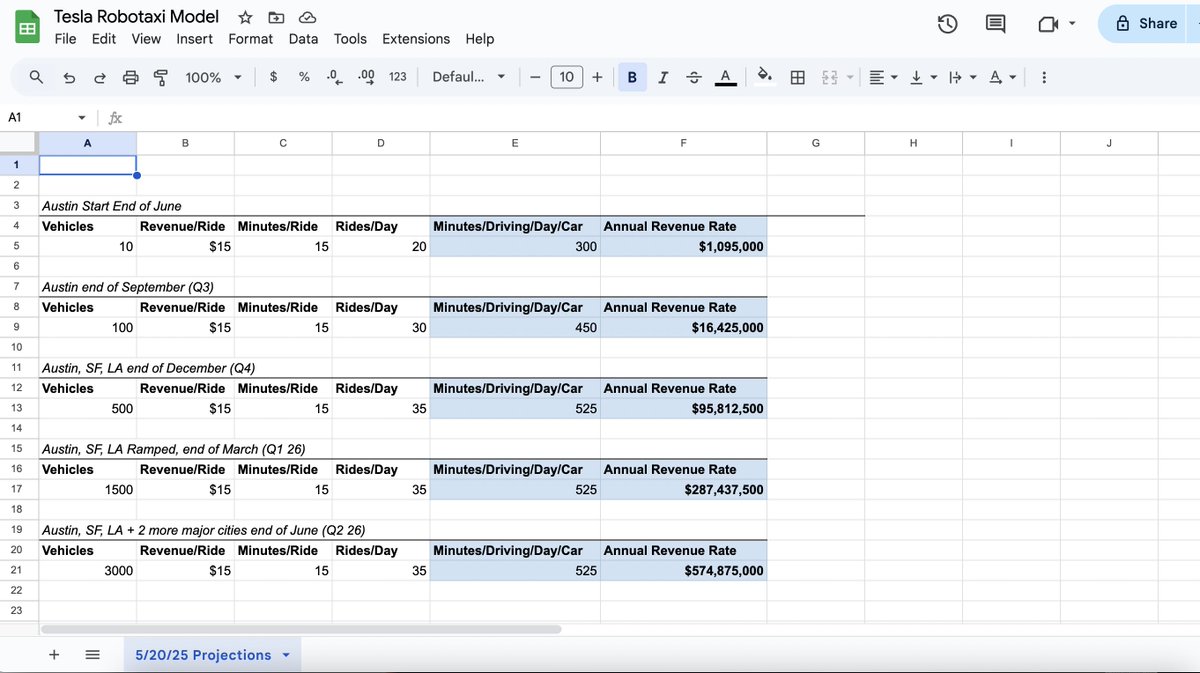1200x673 pixels.
Task: Expand merge cells options arrow
Action: coord(850,77)
